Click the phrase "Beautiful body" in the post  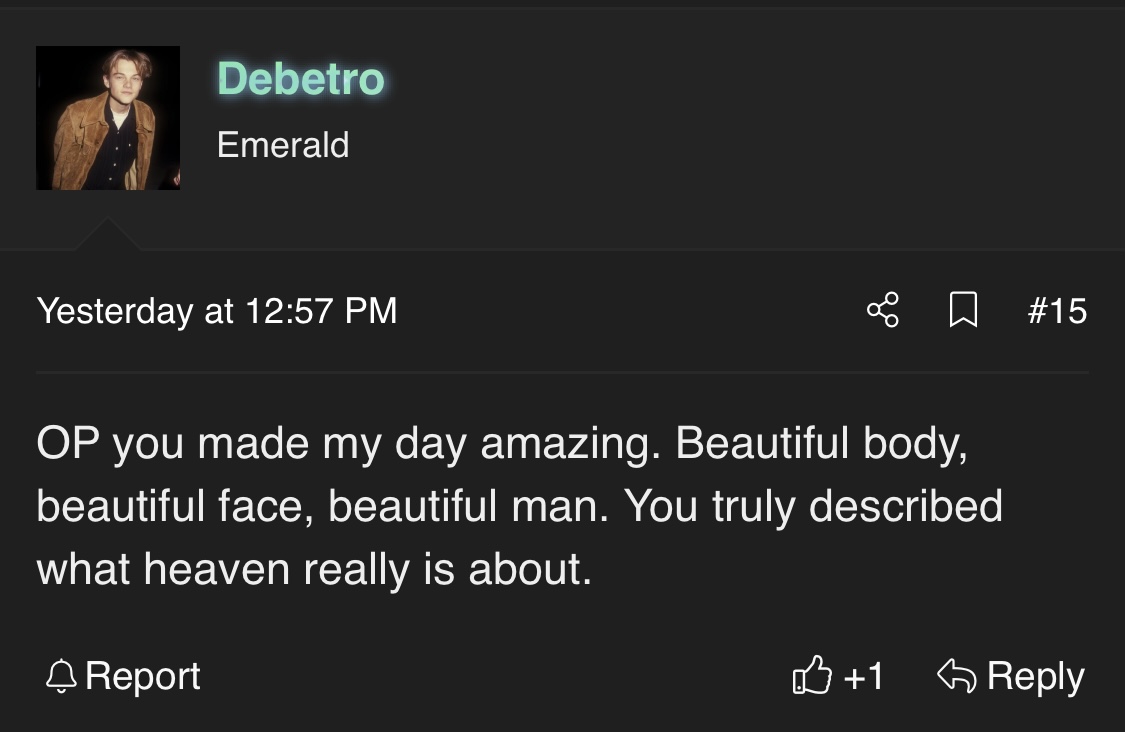[819, 443]
